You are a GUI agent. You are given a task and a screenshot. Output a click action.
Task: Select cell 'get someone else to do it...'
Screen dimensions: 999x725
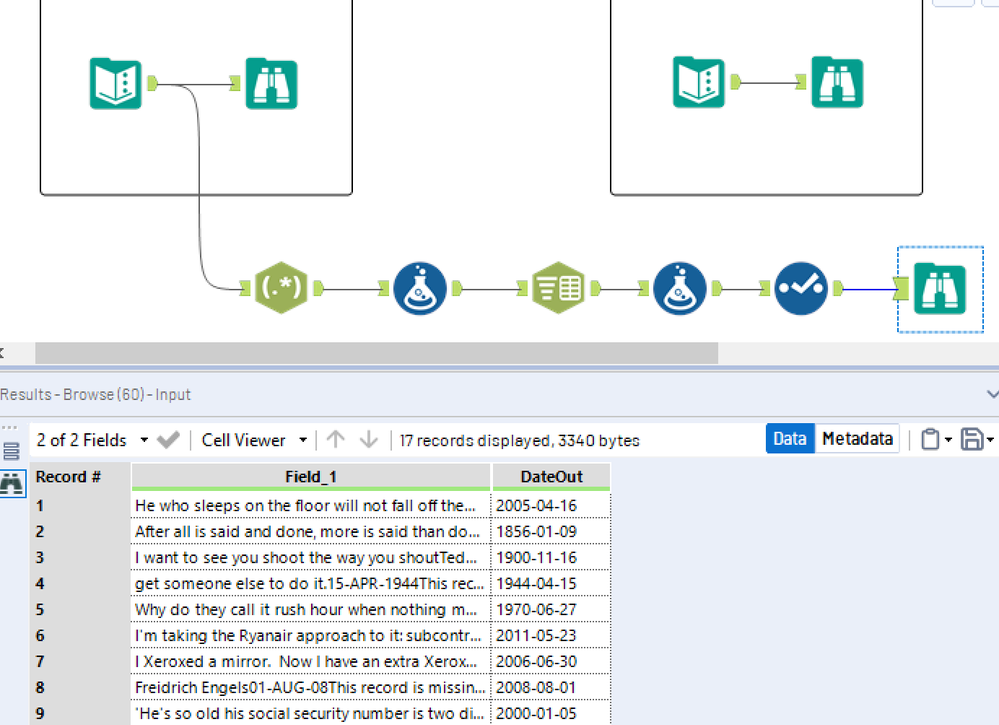coord(311,584)
